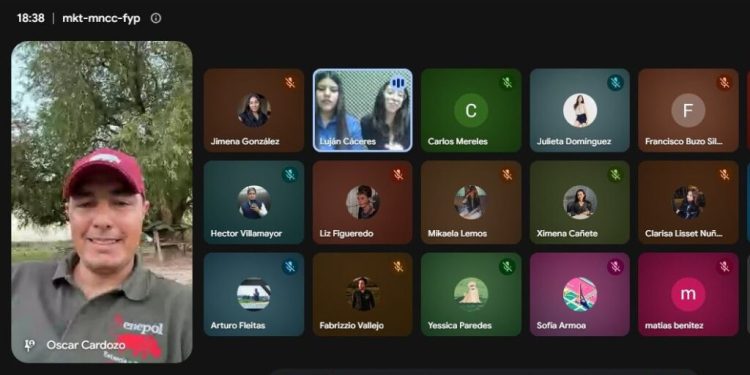750x375 pixels.
Task: Click the name label Yessica Paredes
Action: coord(460,325)
